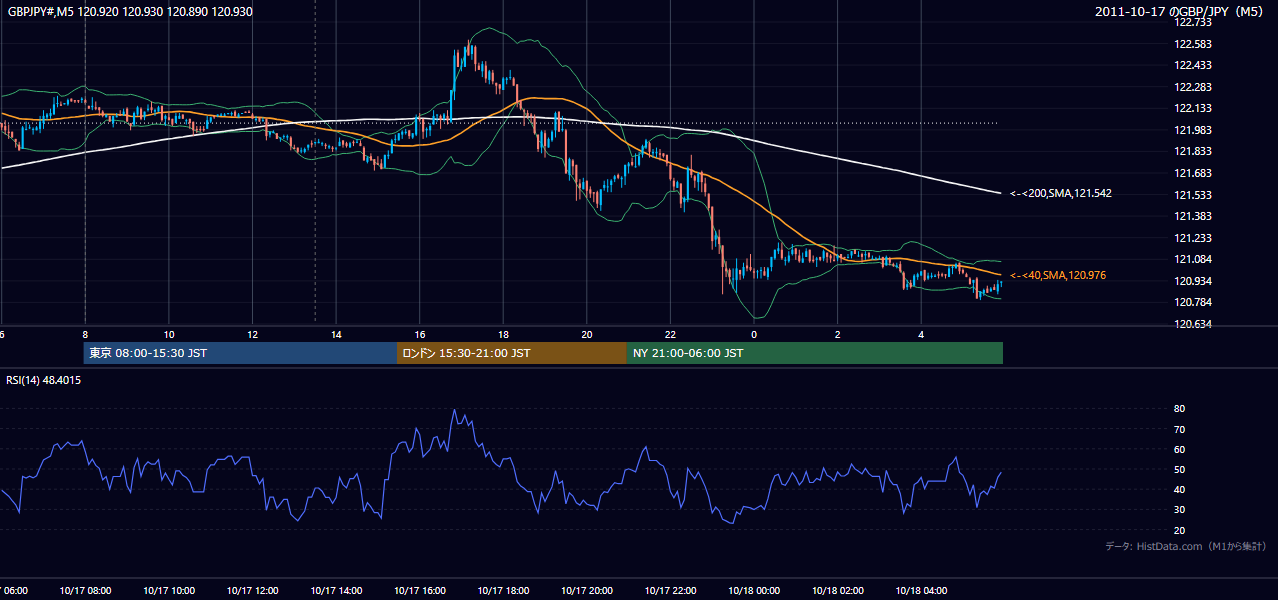Image resolution: width=1278 pixels, height=600 pixels.
Task: Click hour tick 18 under price chart
Action: tap(503, 334)
